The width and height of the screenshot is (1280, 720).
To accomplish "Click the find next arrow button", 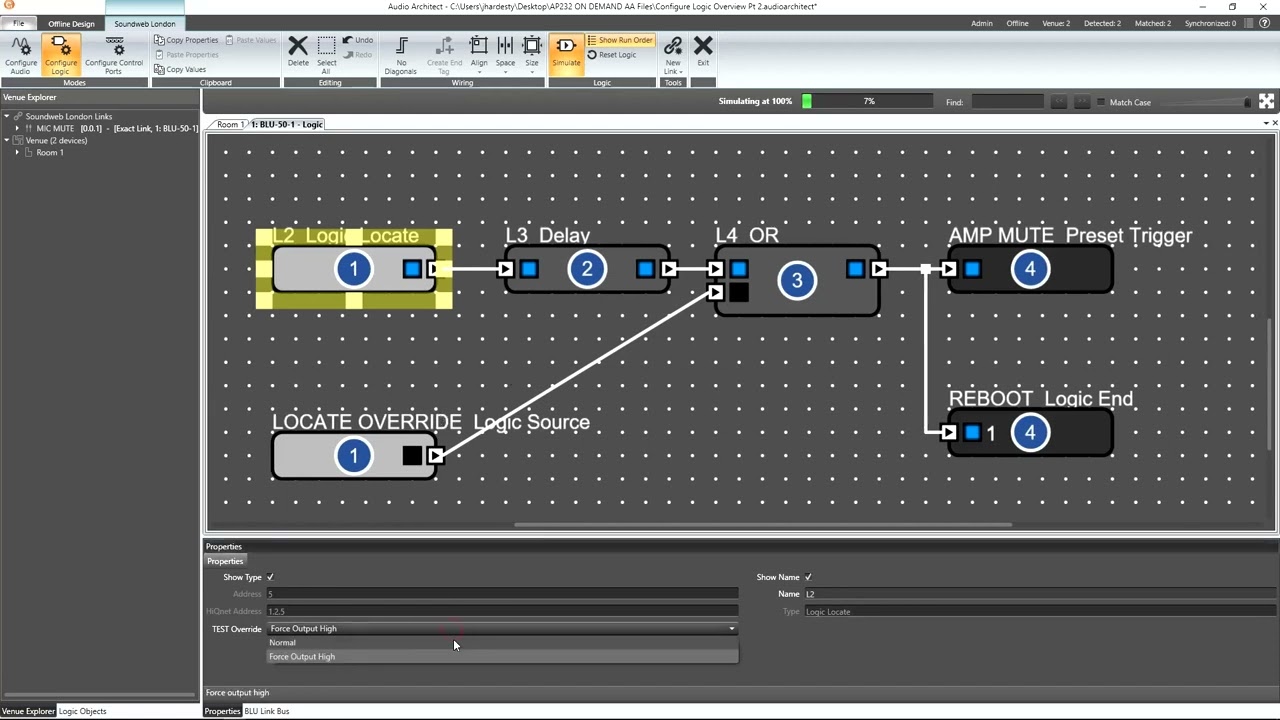I will (x=1082, y=102).
